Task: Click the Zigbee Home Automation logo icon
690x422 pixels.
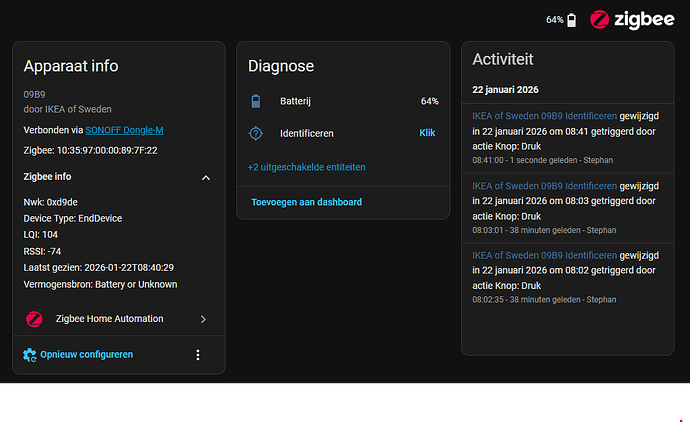Action: pos(34,319)
